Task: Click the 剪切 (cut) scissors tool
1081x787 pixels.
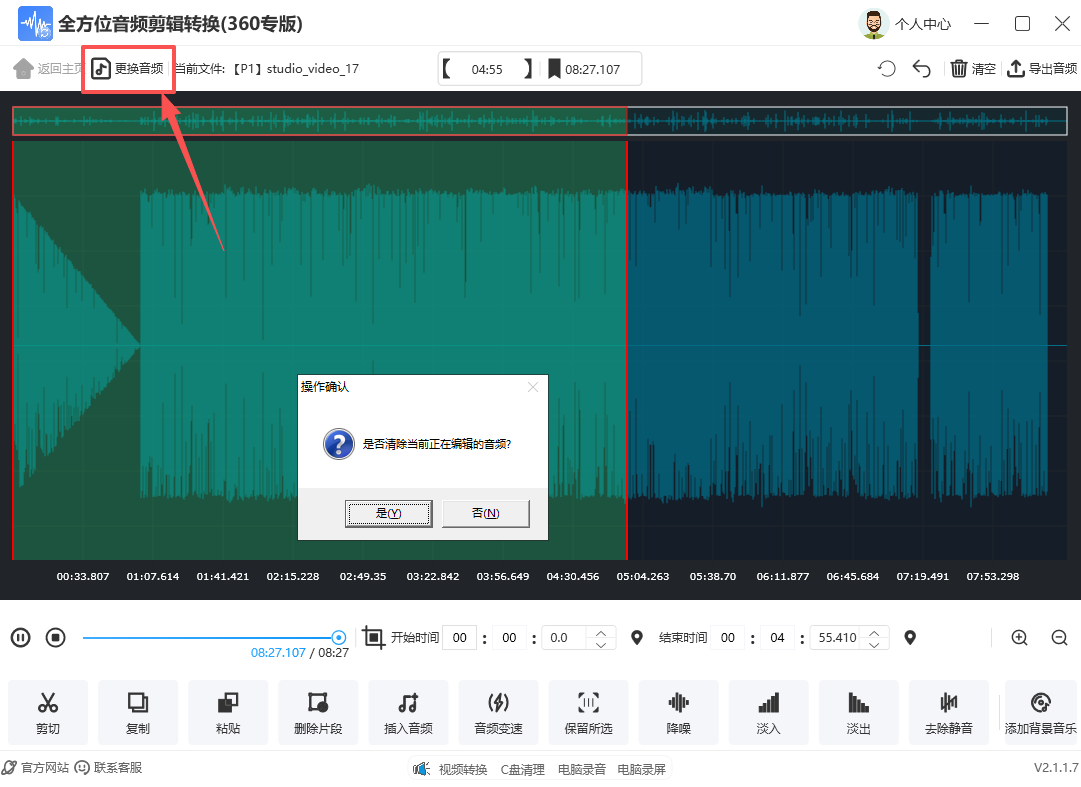Action: (48, 712)
